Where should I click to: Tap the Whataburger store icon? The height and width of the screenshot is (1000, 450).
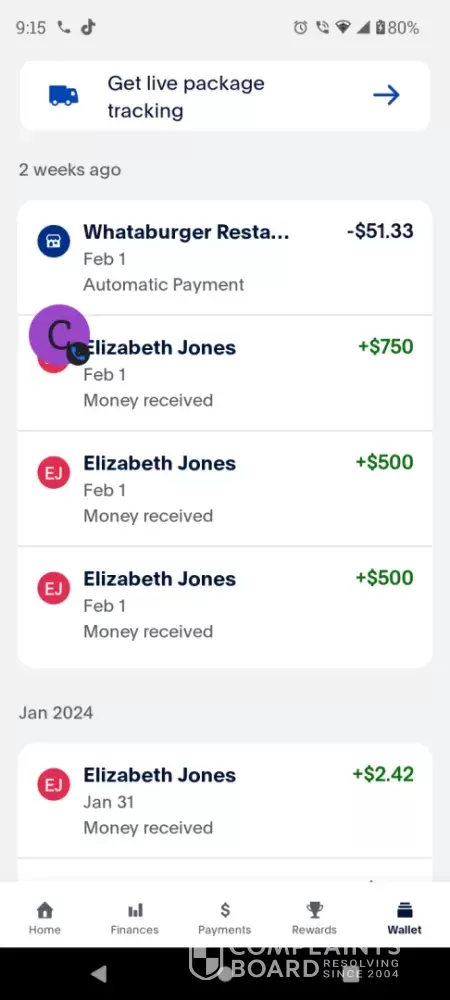pos(54,242)
